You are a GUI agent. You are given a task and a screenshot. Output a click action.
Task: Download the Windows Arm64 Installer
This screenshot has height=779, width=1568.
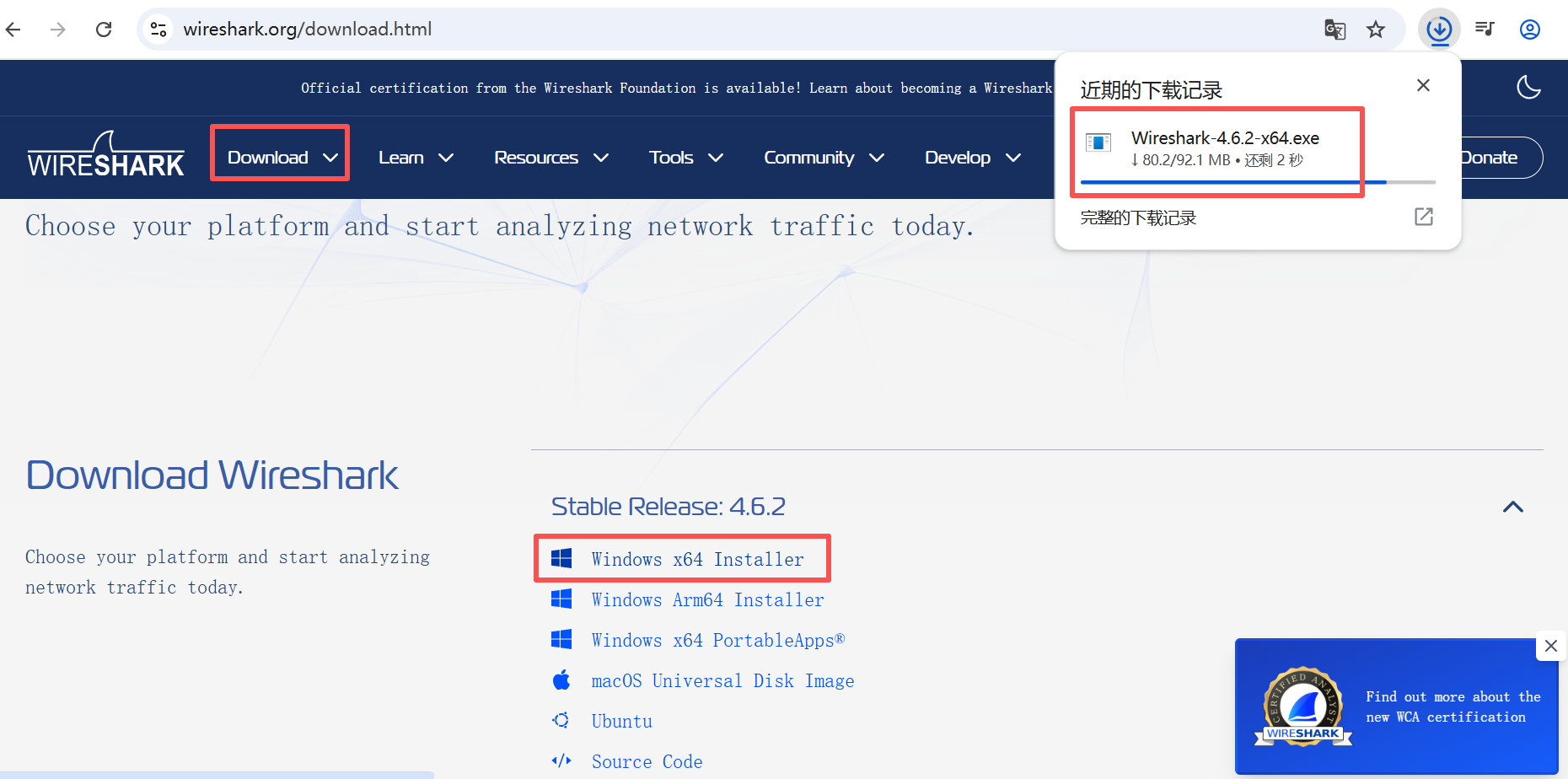click(x=707, y=599)
